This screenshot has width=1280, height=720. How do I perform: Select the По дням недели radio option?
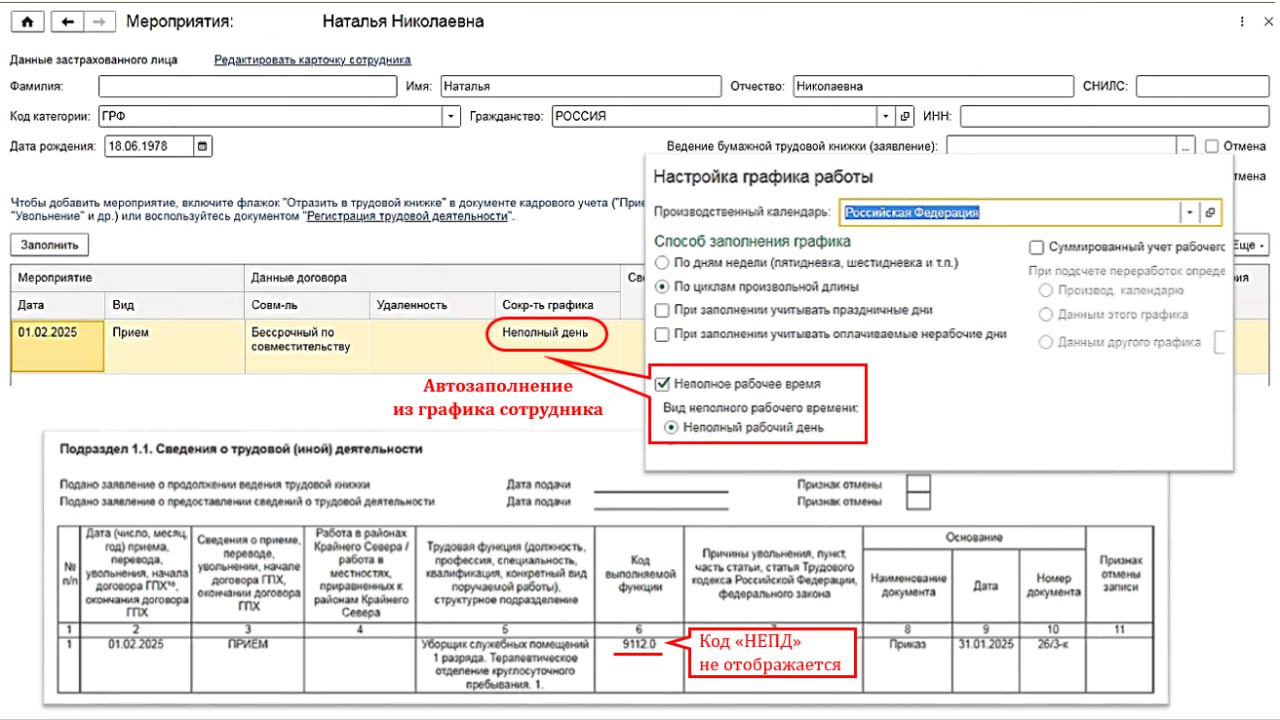662,263
